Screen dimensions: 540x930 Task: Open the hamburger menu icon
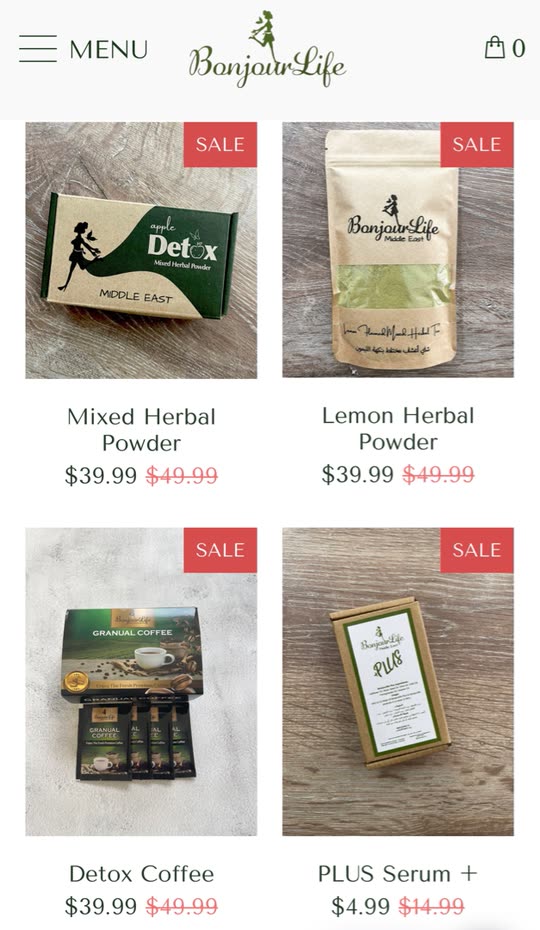pos(38,49)
